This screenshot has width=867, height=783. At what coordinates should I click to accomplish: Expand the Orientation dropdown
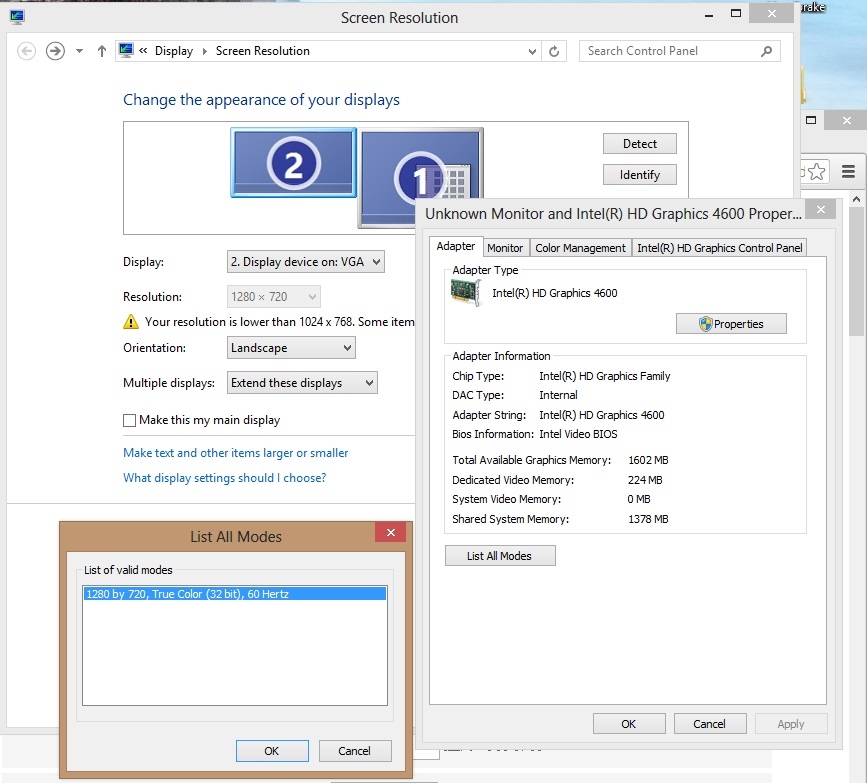coord(291,348)
